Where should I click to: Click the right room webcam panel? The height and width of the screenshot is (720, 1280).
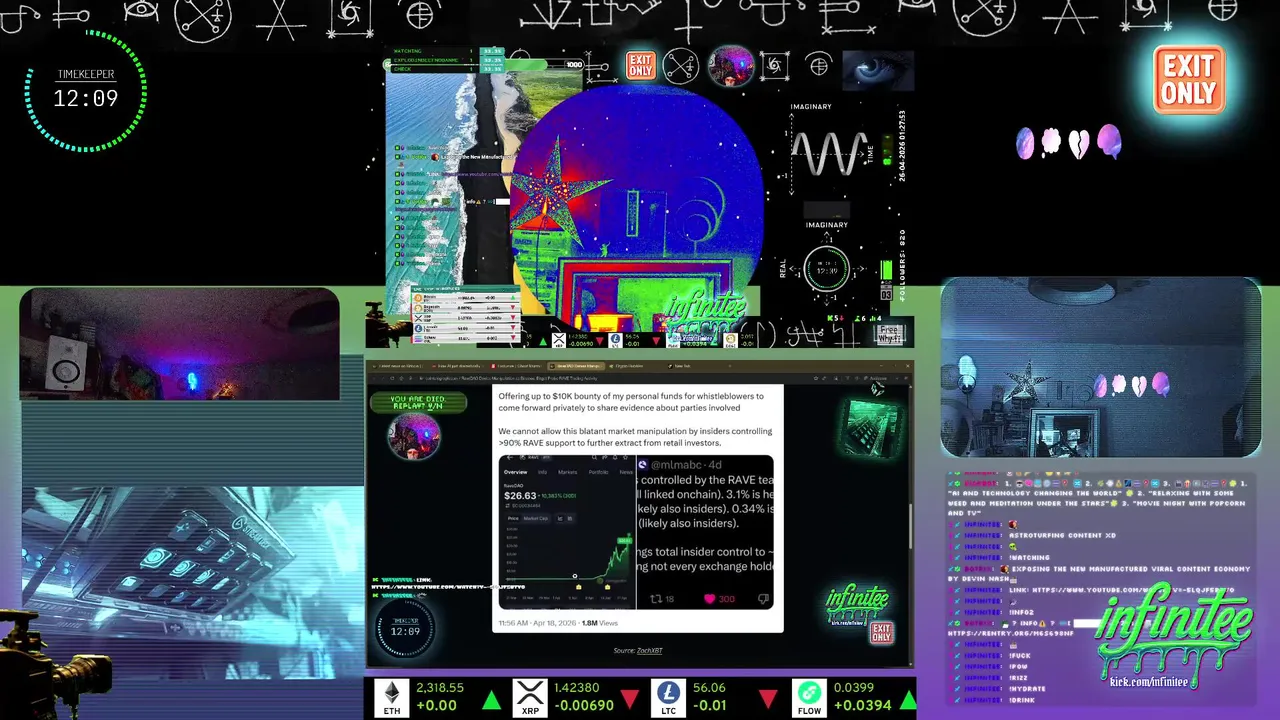[1100, 367]
